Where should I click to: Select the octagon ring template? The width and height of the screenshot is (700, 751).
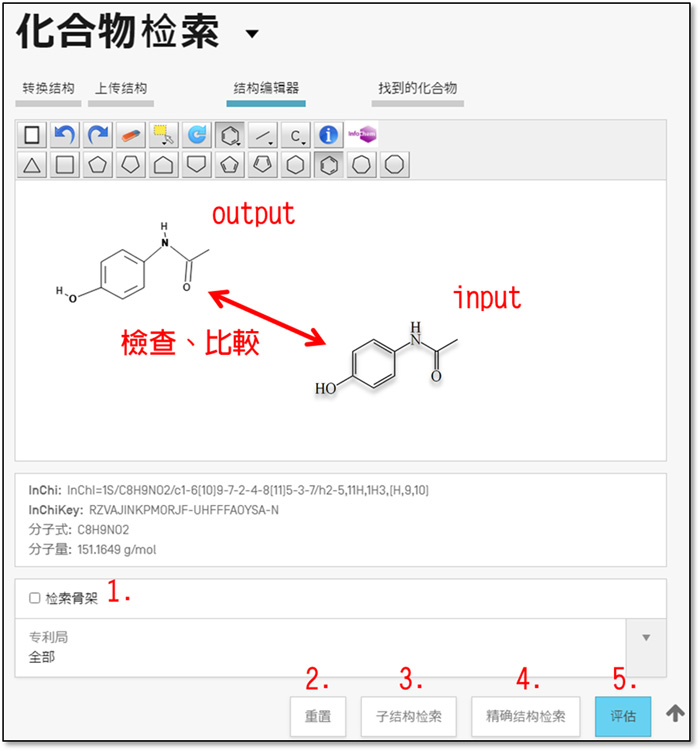(394, 165)
